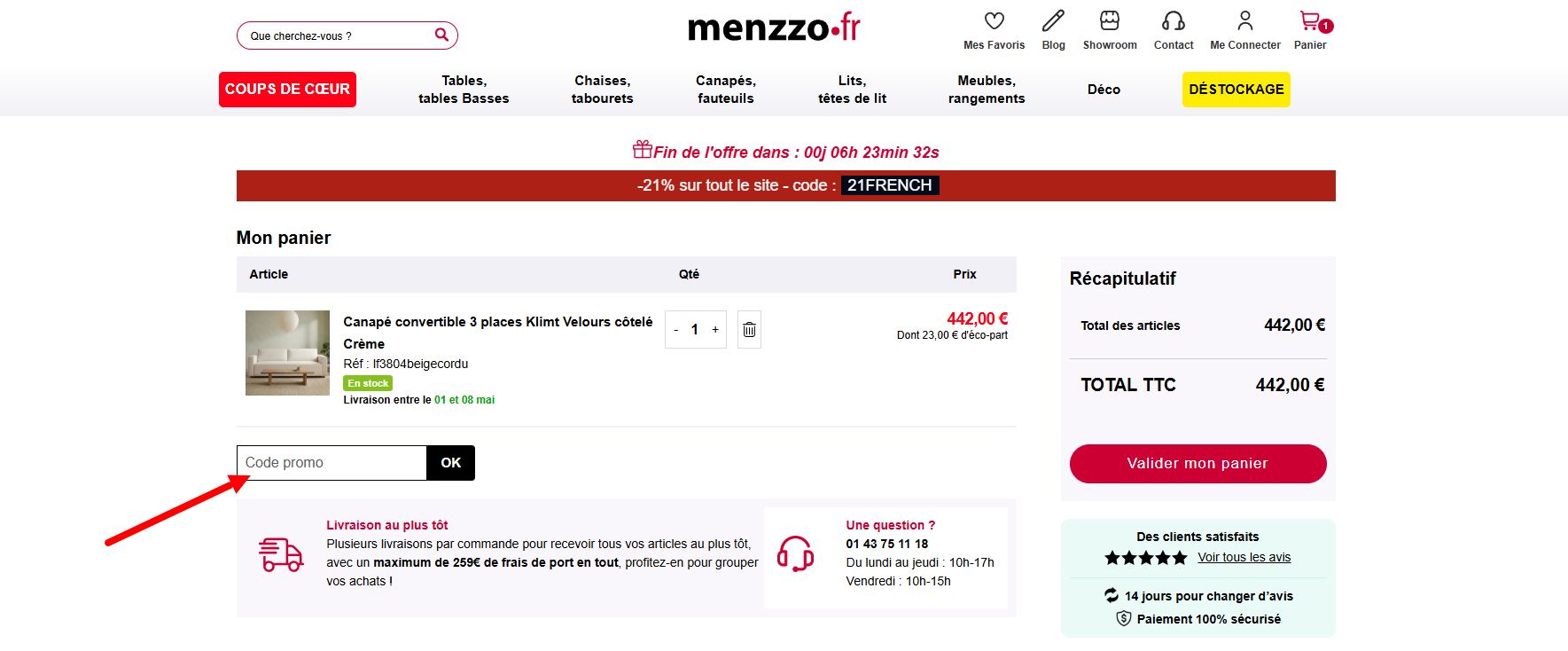Screen dimensions: 1568x651
Task: Open Contact headset icon in header
Action: pos(1174,20)
